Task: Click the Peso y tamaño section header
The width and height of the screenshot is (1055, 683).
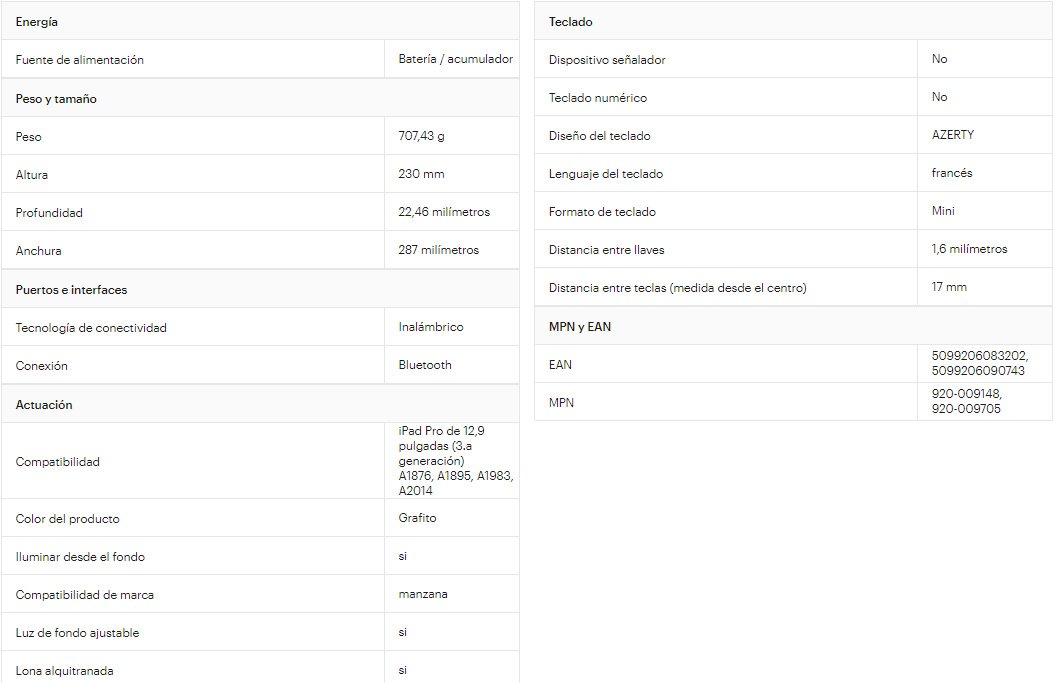Action: (x=56, y=99)
